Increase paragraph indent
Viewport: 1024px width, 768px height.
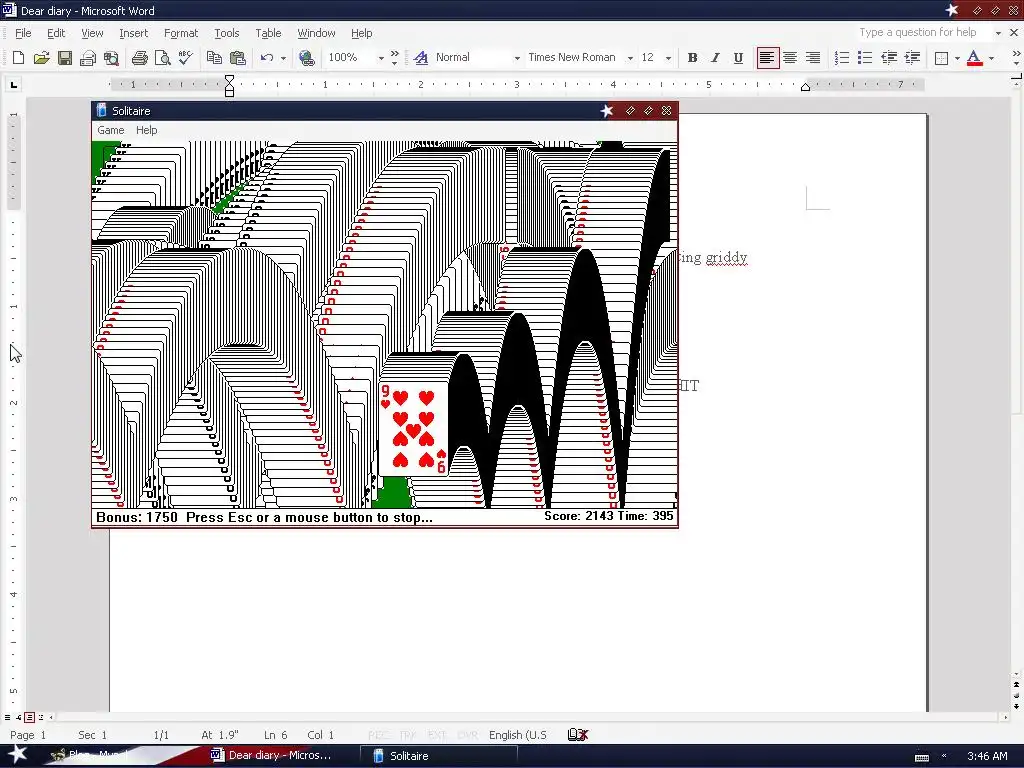point(912,57)
